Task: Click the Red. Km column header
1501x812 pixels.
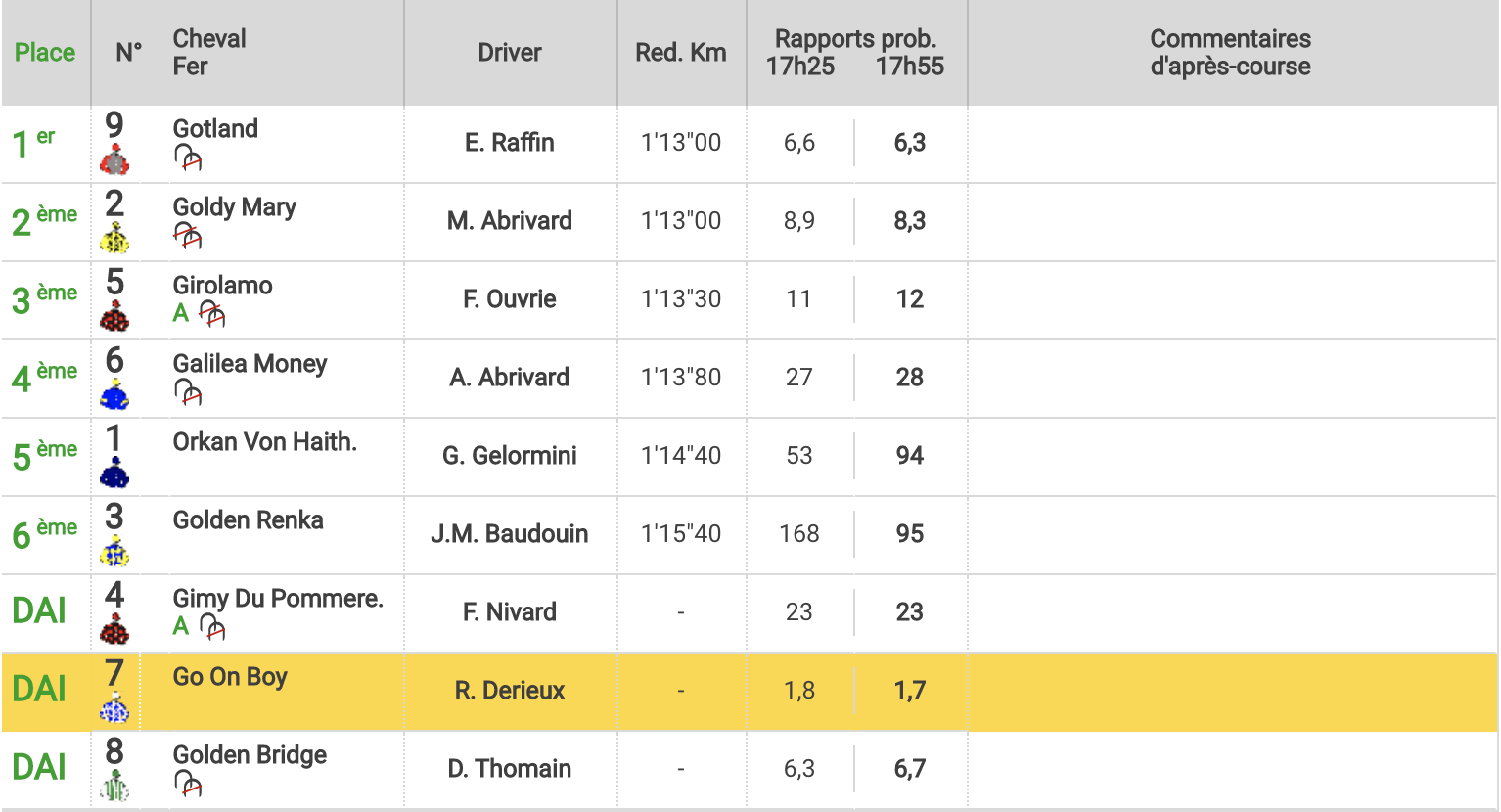Action: (x=681, y=53)
